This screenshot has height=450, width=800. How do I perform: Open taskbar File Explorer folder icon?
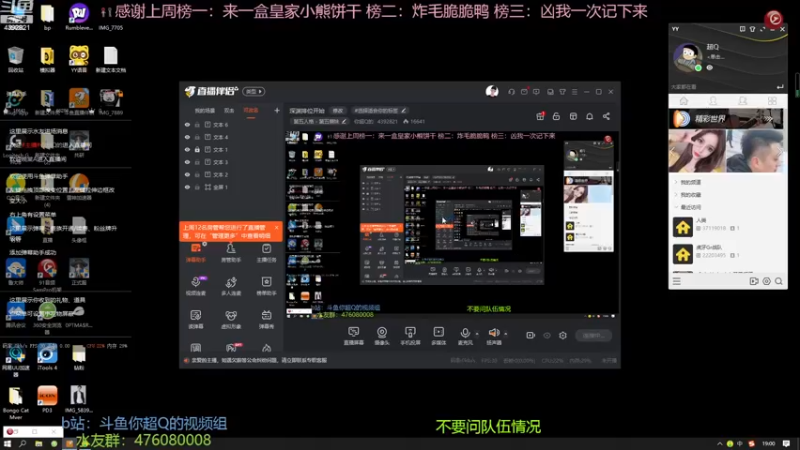pyautogui.click(x=38, y=444)
